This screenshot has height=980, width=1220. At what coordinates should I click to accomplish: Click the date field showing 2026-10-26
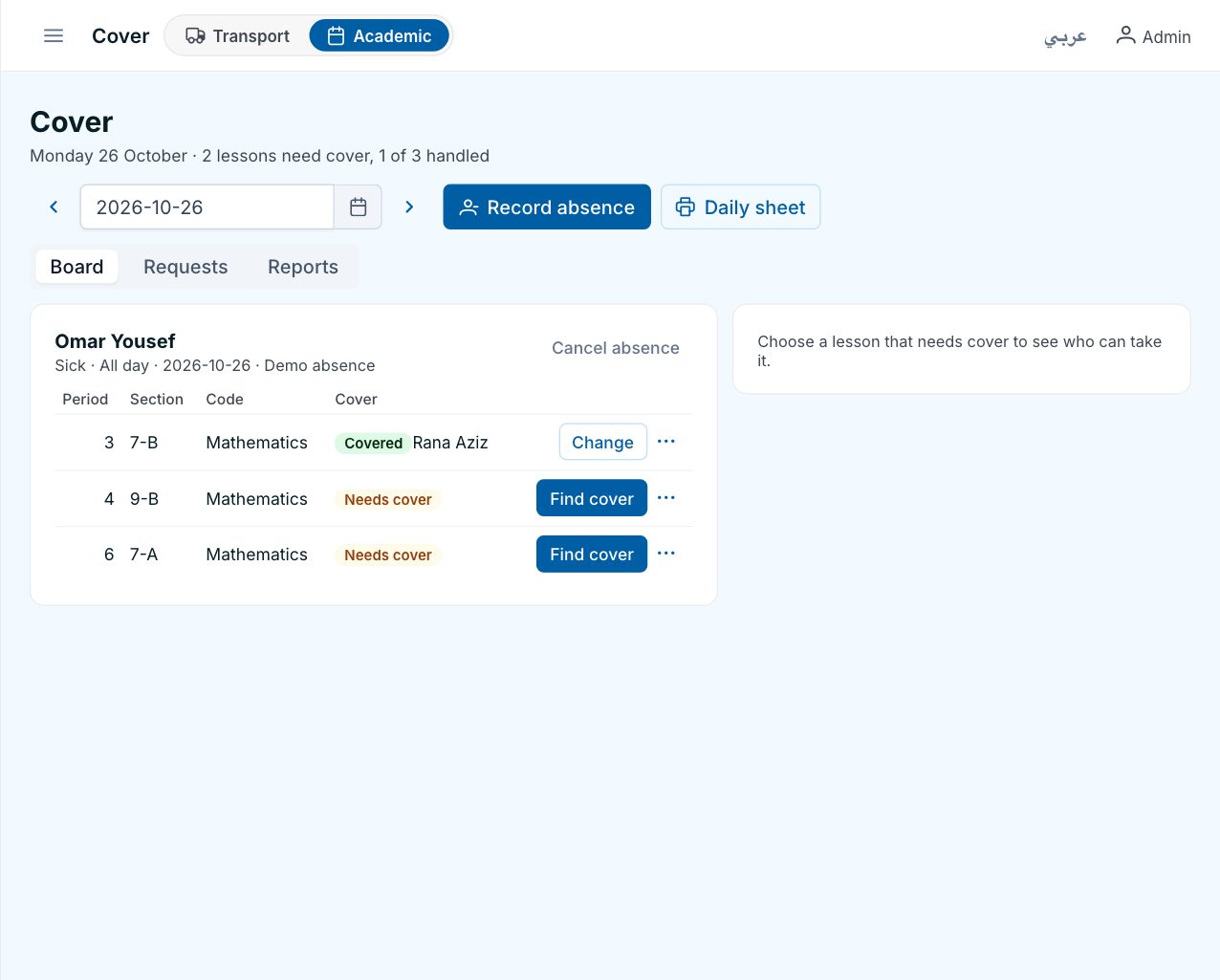click(207, 207)
